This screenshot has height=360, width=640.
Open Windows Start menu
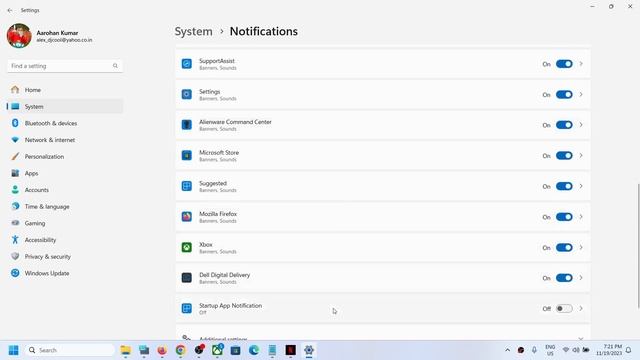click(x=13, y=350)
